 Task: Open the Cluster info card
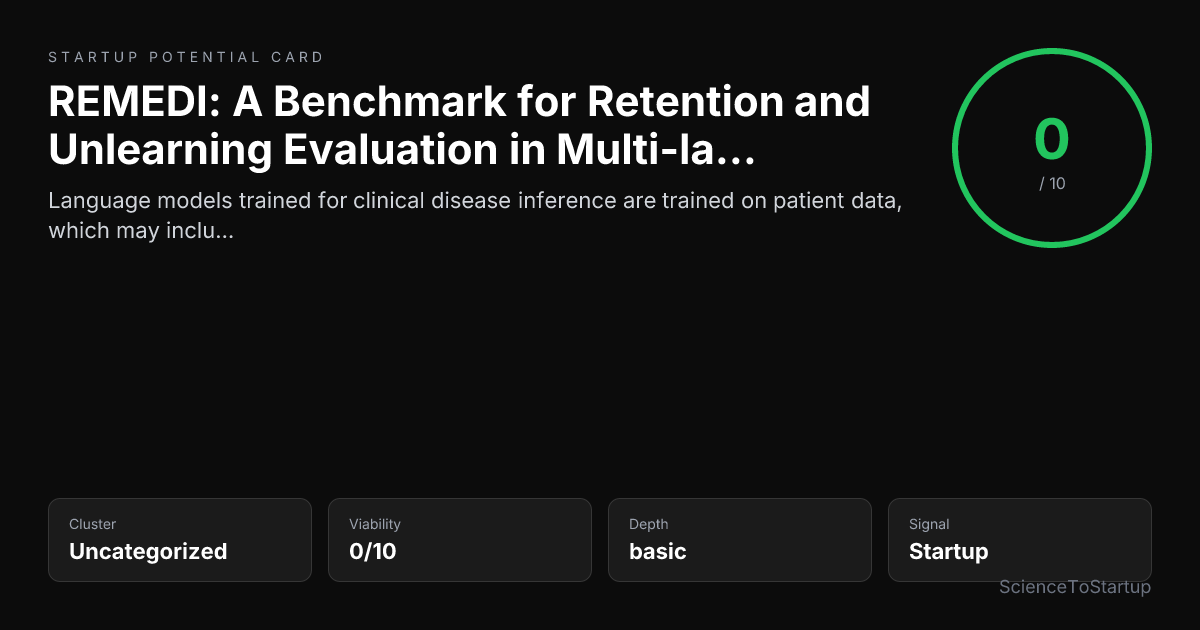click(x=180, y=540)
